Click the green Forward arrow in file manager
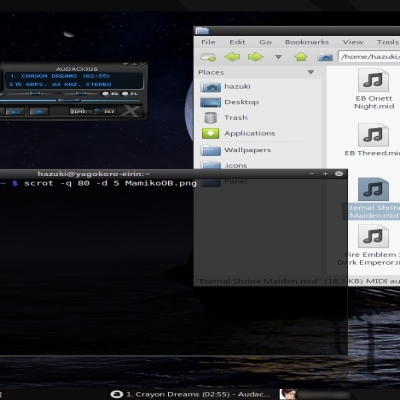The height and width of the screenshot is (400, 400). [x=256, y=57]
